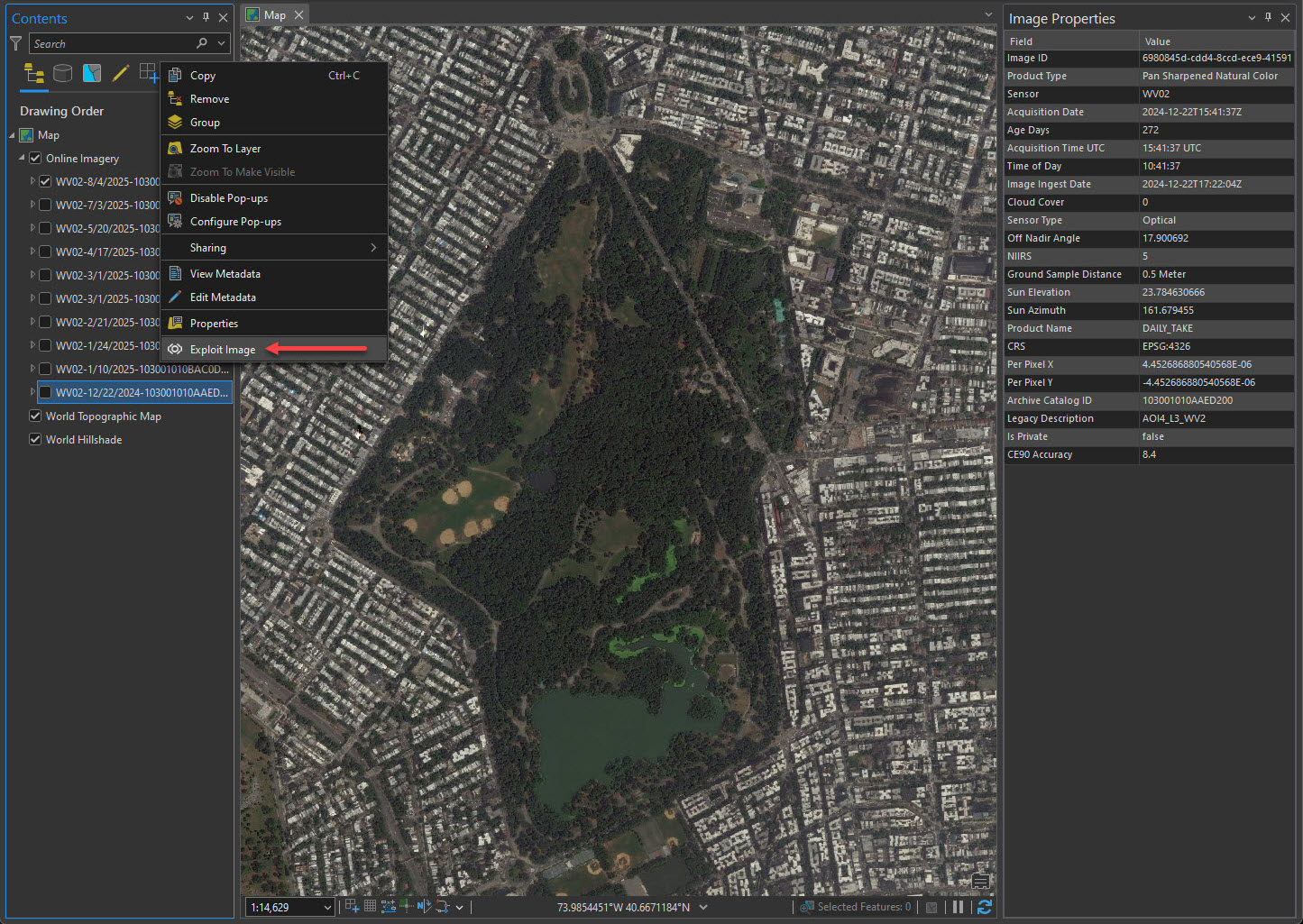The height and width of the screenshot is (924, 1303).
Task: Toggle the Online Imagery group checkbox
Action: (x=35, y=159)
